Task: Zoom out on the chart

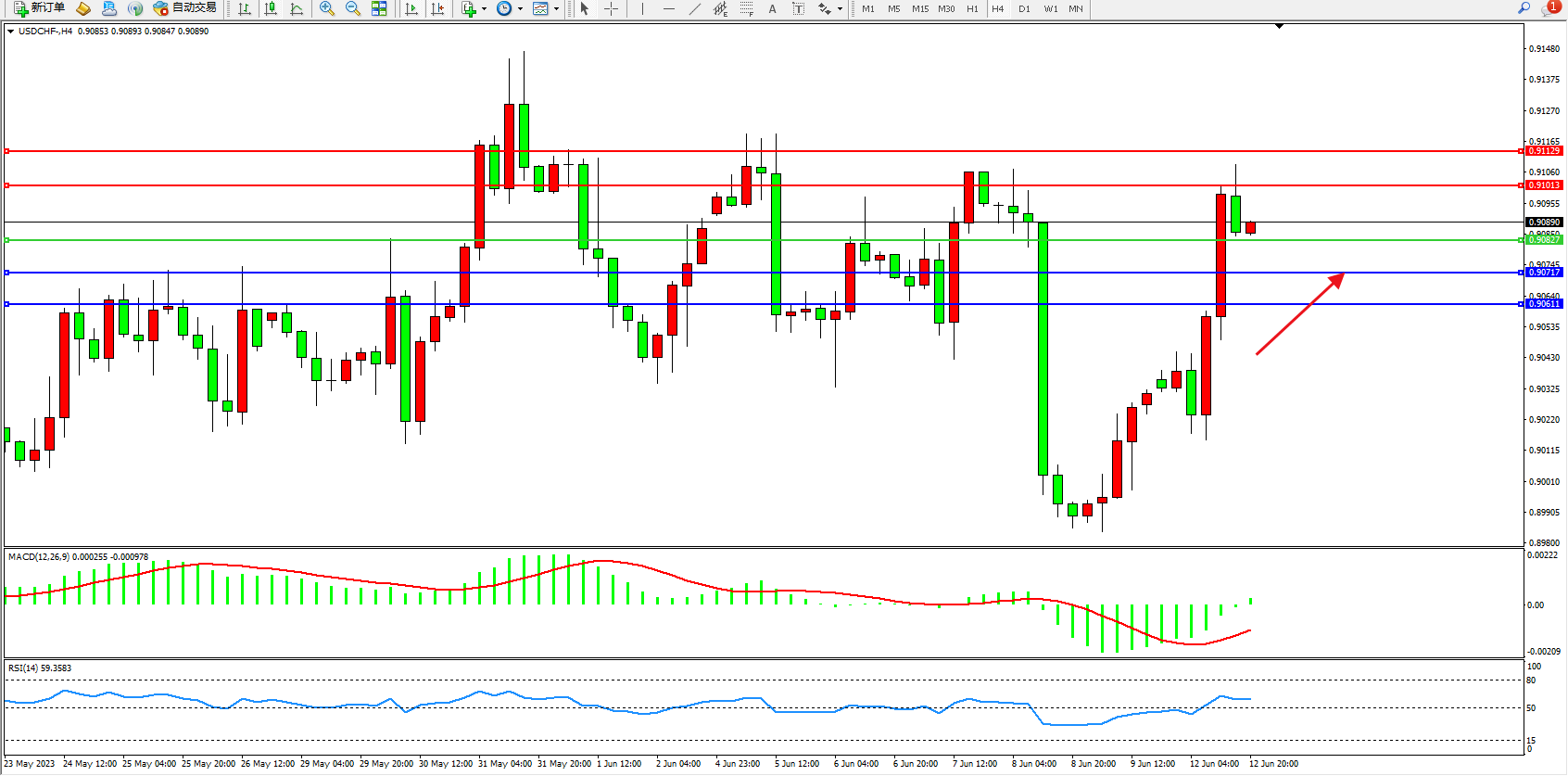Action: (353, 8)
